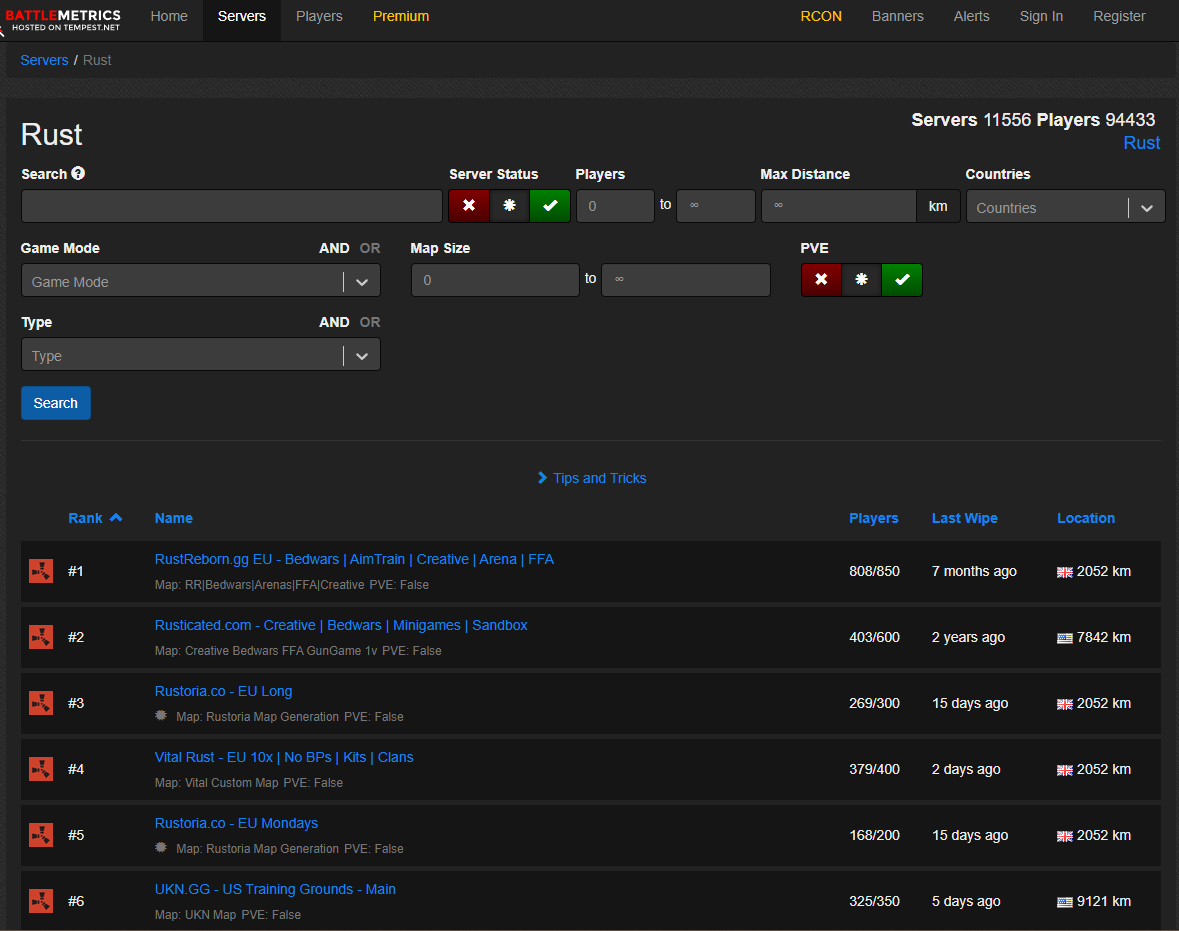The height and width of the screenshot is (931, 1179).
Task: Sort the table by the Name column
Action: [174, 518]
